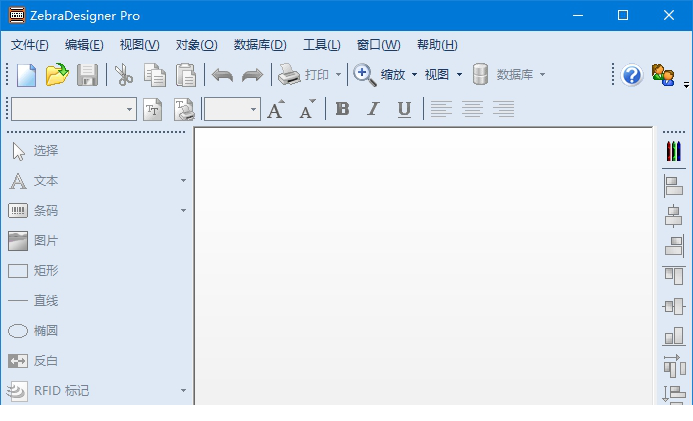Toggle italic formatting
693x421 pixels.
click(x=373, y=109)
